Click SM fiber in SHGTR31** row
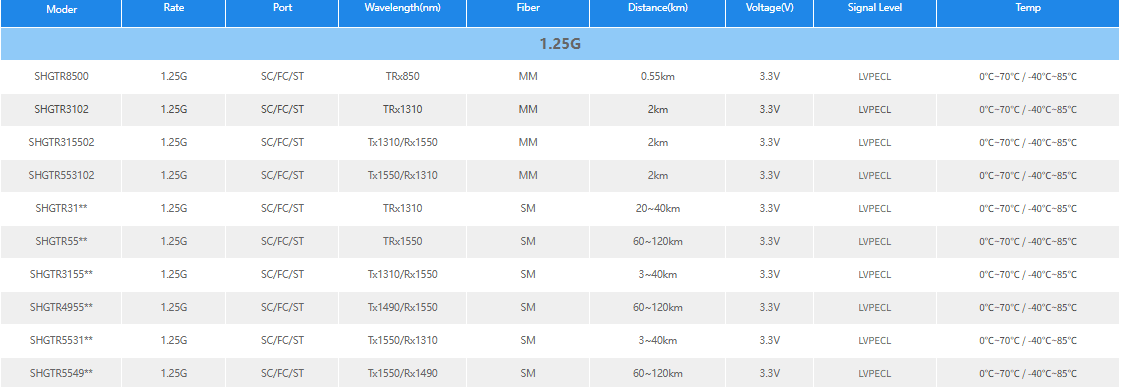Screen dimensions: 1121x387 528,208
